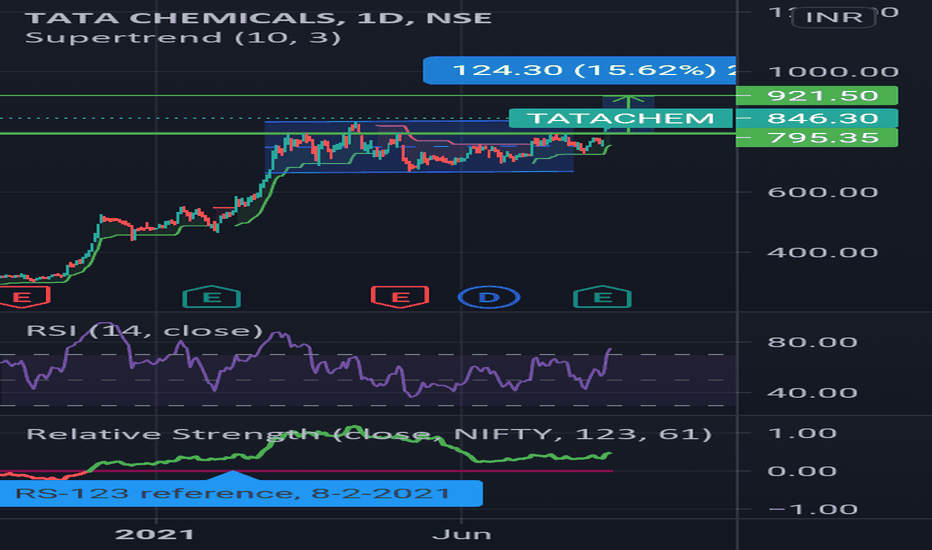Image resolution: width=932 pixels, height=550 pixels.
Task: Click the 124.30 (15.62%) measurement label
Action: (580, 70)
